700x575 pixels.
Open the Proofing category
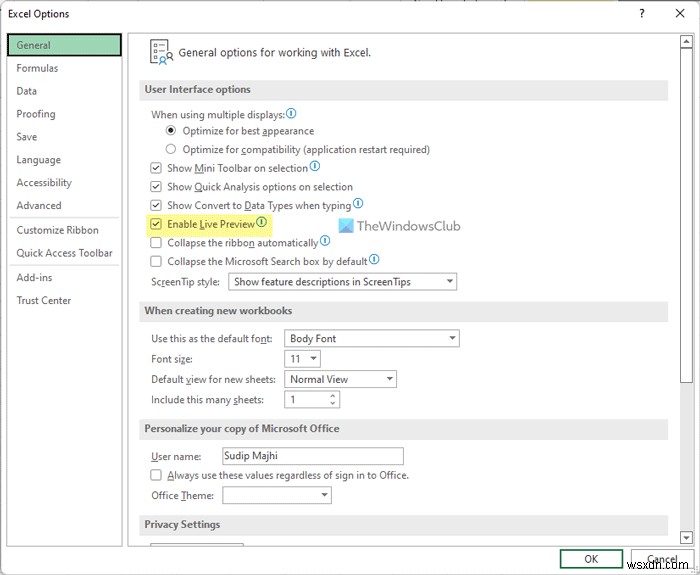tap(64, 114)
